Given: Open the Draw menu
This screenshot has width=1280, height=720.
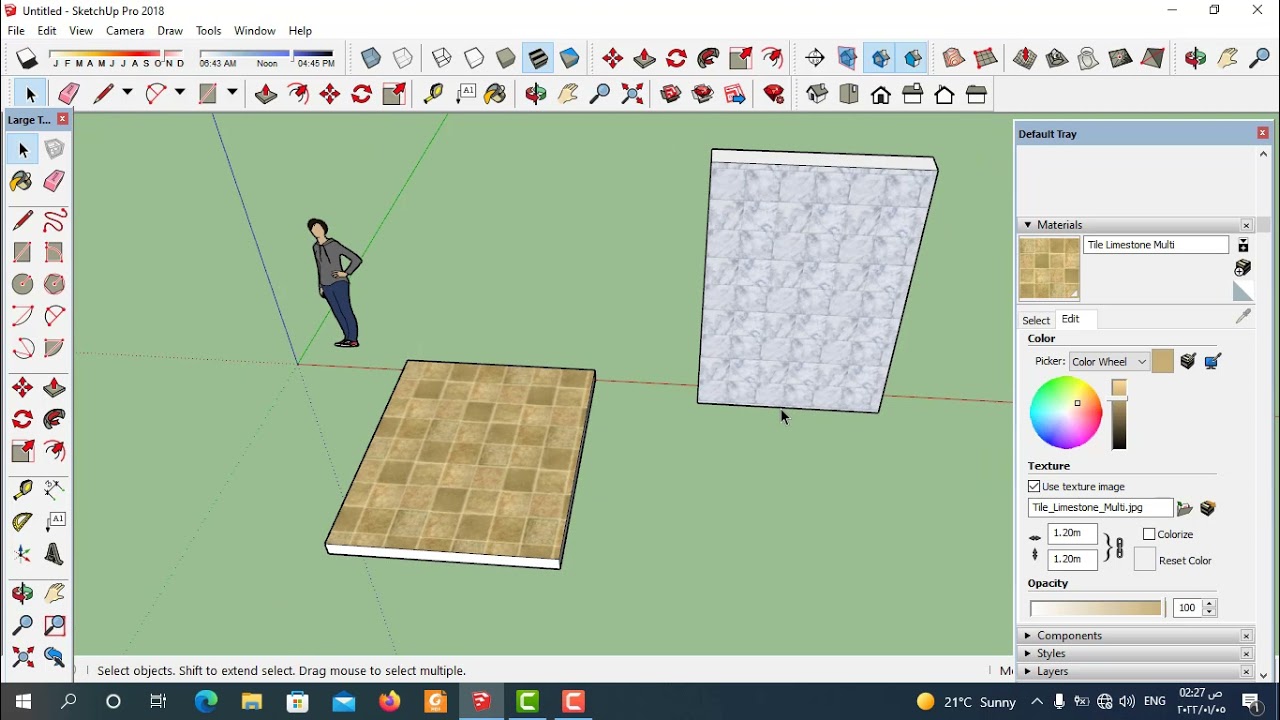Looking at the screenshot, I should coord(170,31).
